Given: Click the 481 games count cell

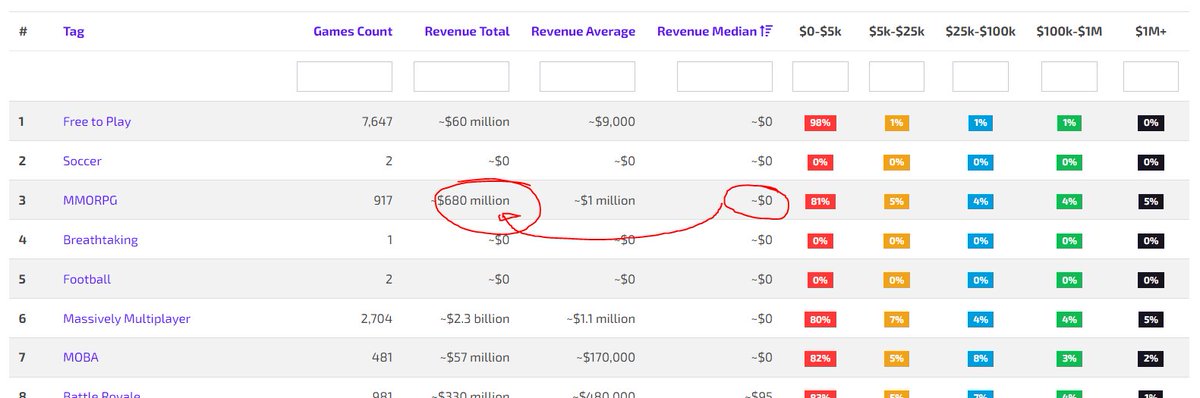Looking at the screenshot, I should (382, 358).
